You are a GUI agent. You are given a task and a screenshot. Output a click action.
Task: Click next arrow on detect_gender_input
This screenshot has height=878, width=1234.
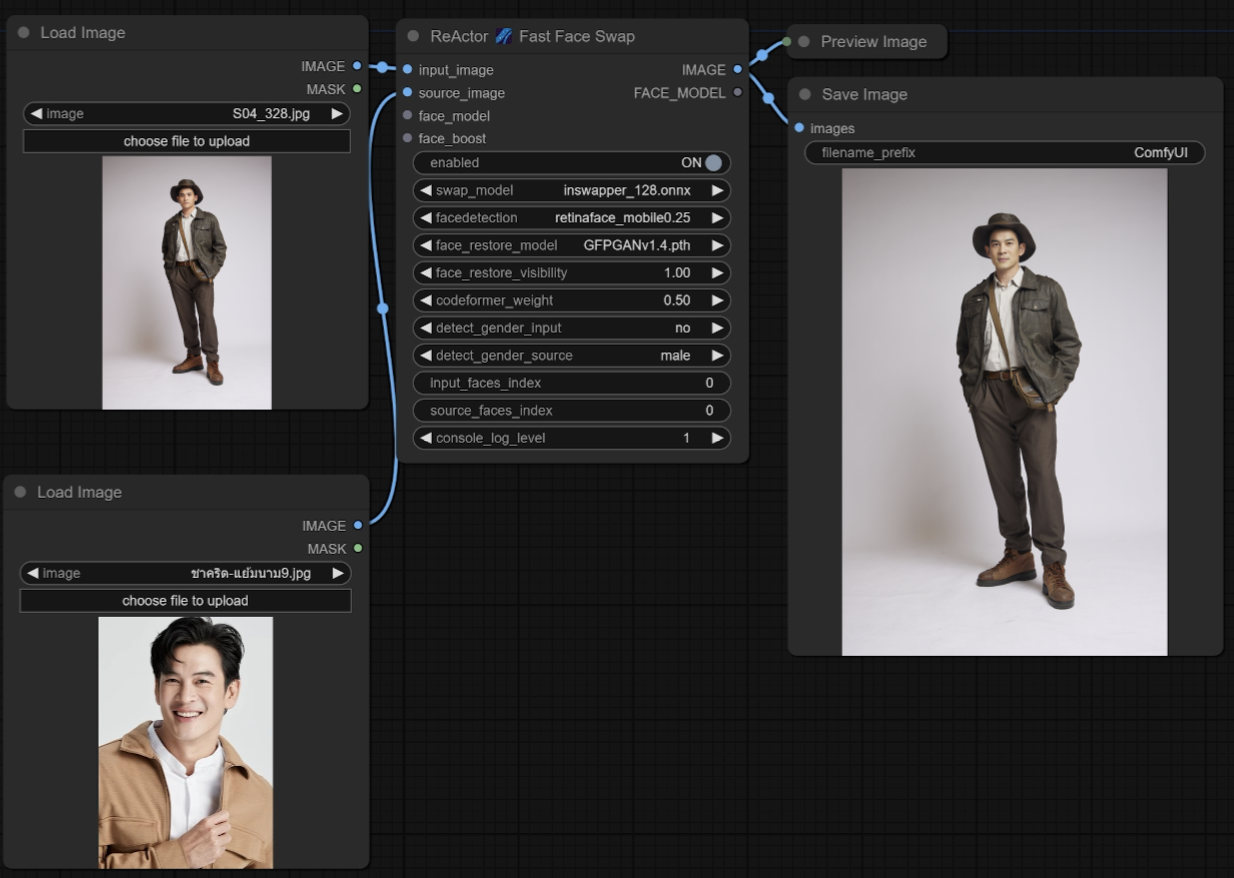(717, 328)
